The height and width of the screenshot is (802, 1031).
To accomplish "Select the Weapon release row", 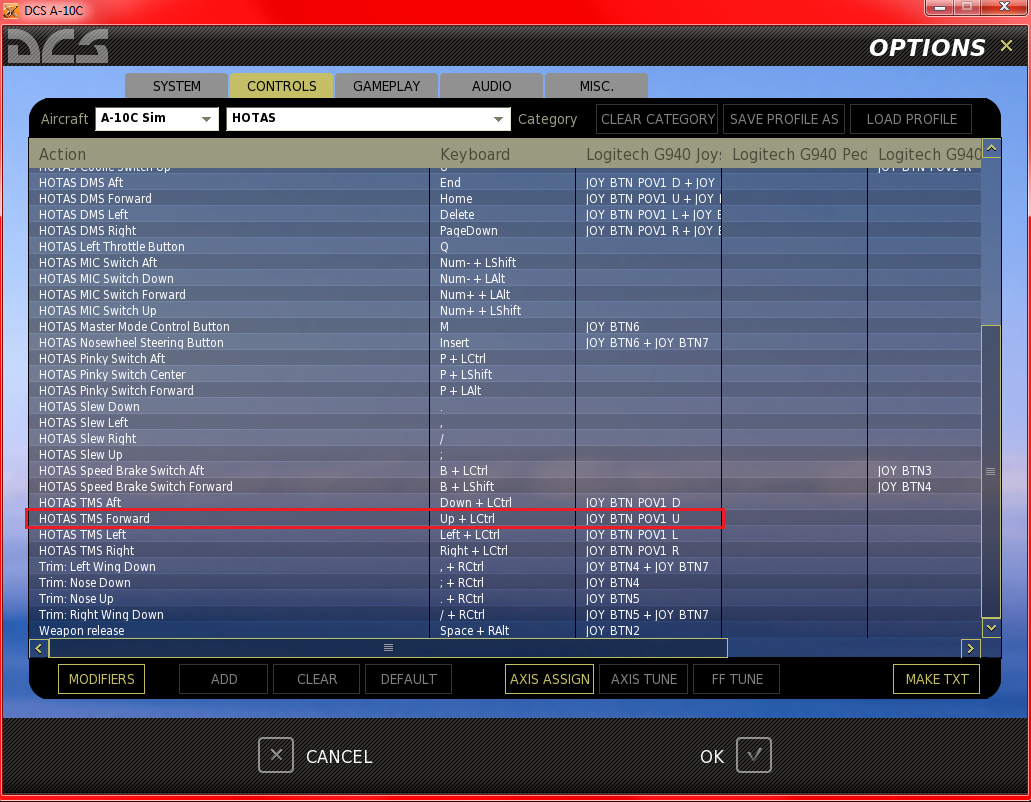I will pos(506,630).
